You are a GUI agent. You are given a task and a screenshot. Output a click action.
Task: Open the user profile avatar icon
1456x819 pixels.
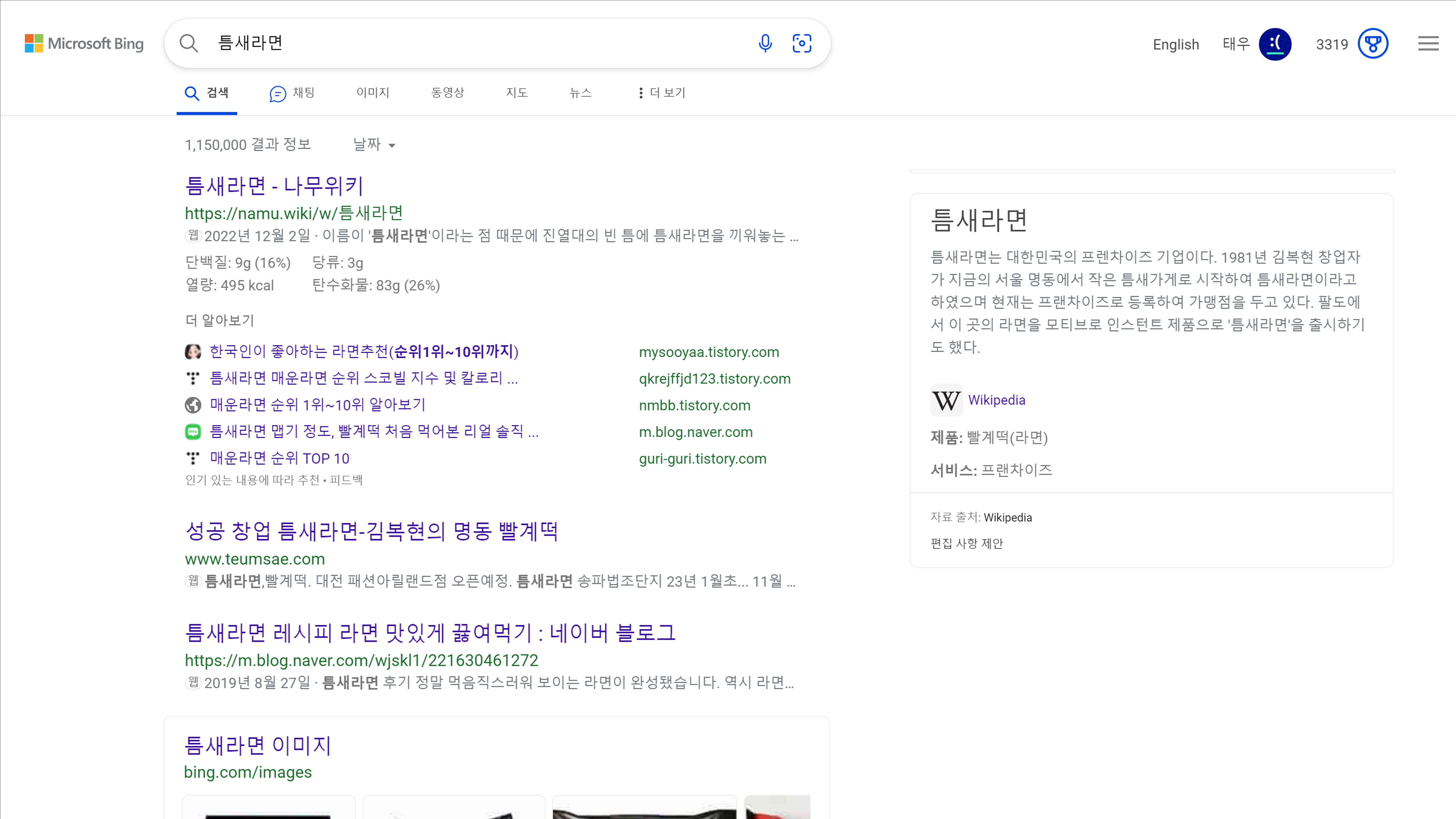(x=1275, y=44)
